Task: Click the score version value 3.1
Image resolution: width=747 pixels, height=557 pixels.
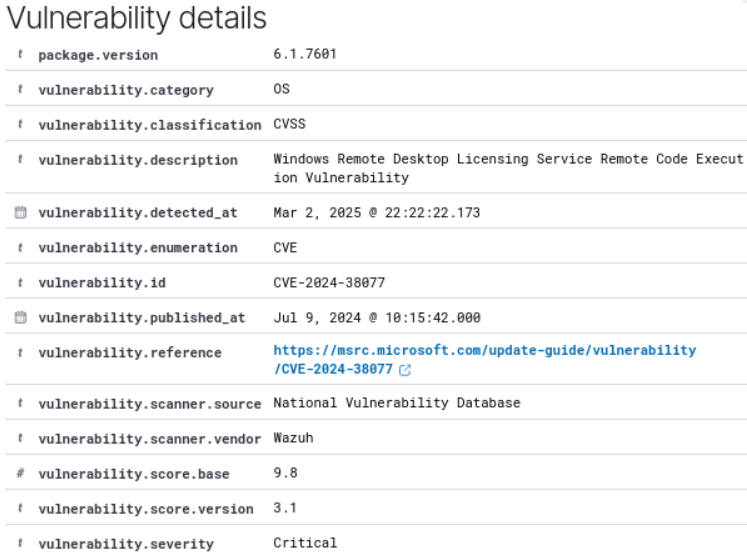Action: pos(285,508)
